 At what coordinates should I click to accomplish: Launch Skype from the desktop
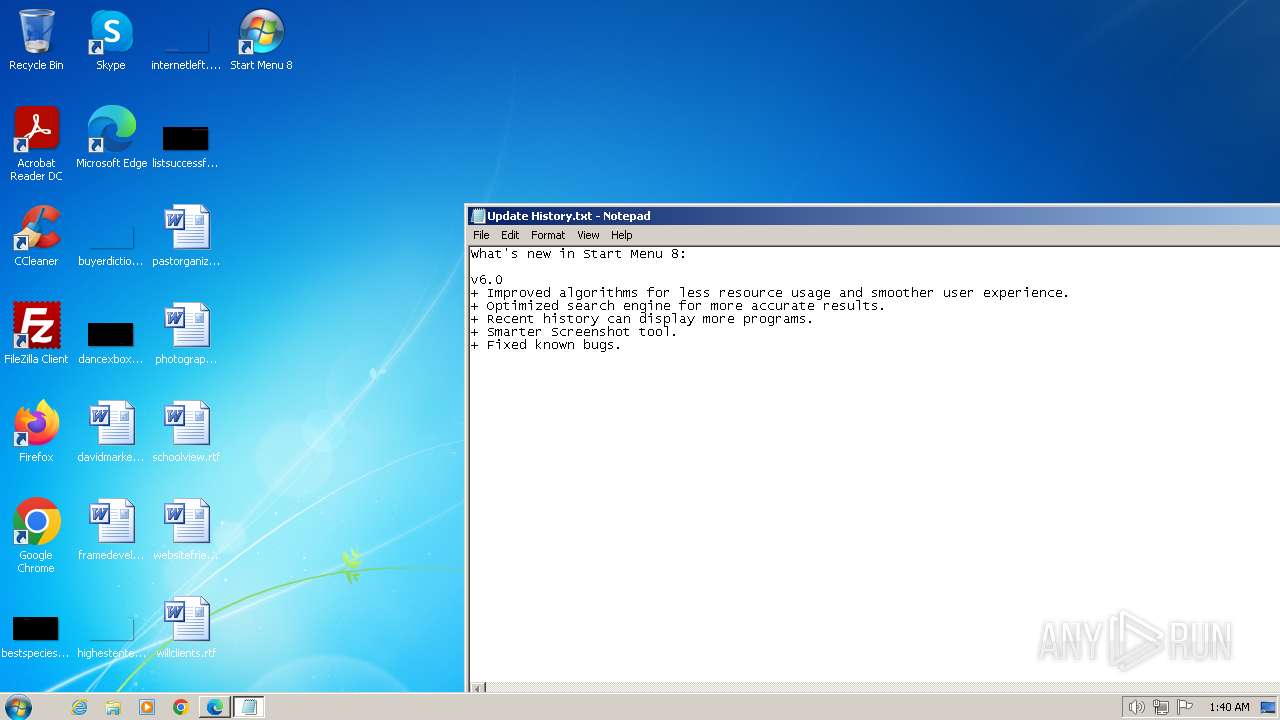point(111,40)
